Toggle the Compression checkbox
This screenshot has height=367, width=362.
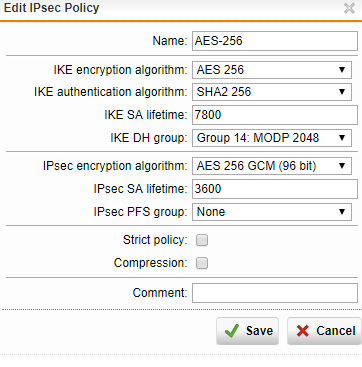(x=202, y=263)
